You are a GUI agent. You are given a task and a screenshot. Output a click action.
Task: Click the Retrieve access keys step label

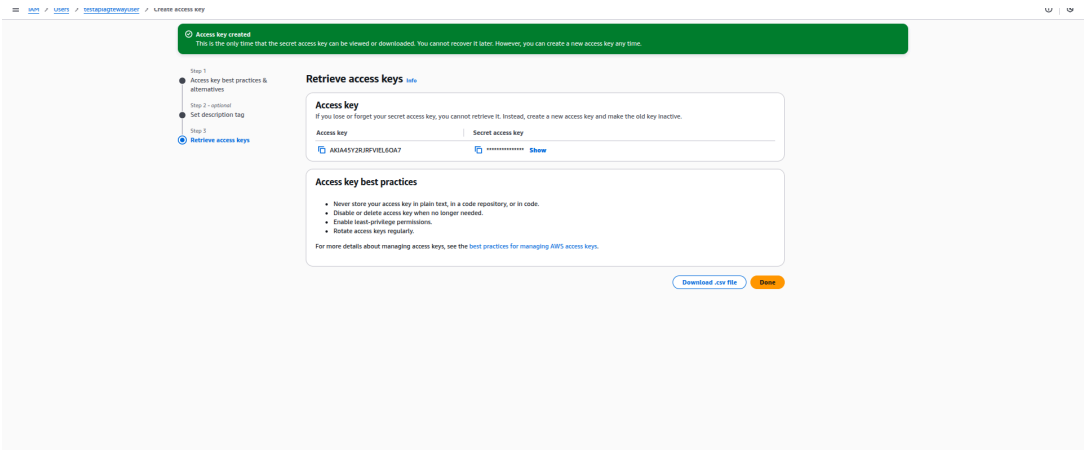[x=220, y=140]
